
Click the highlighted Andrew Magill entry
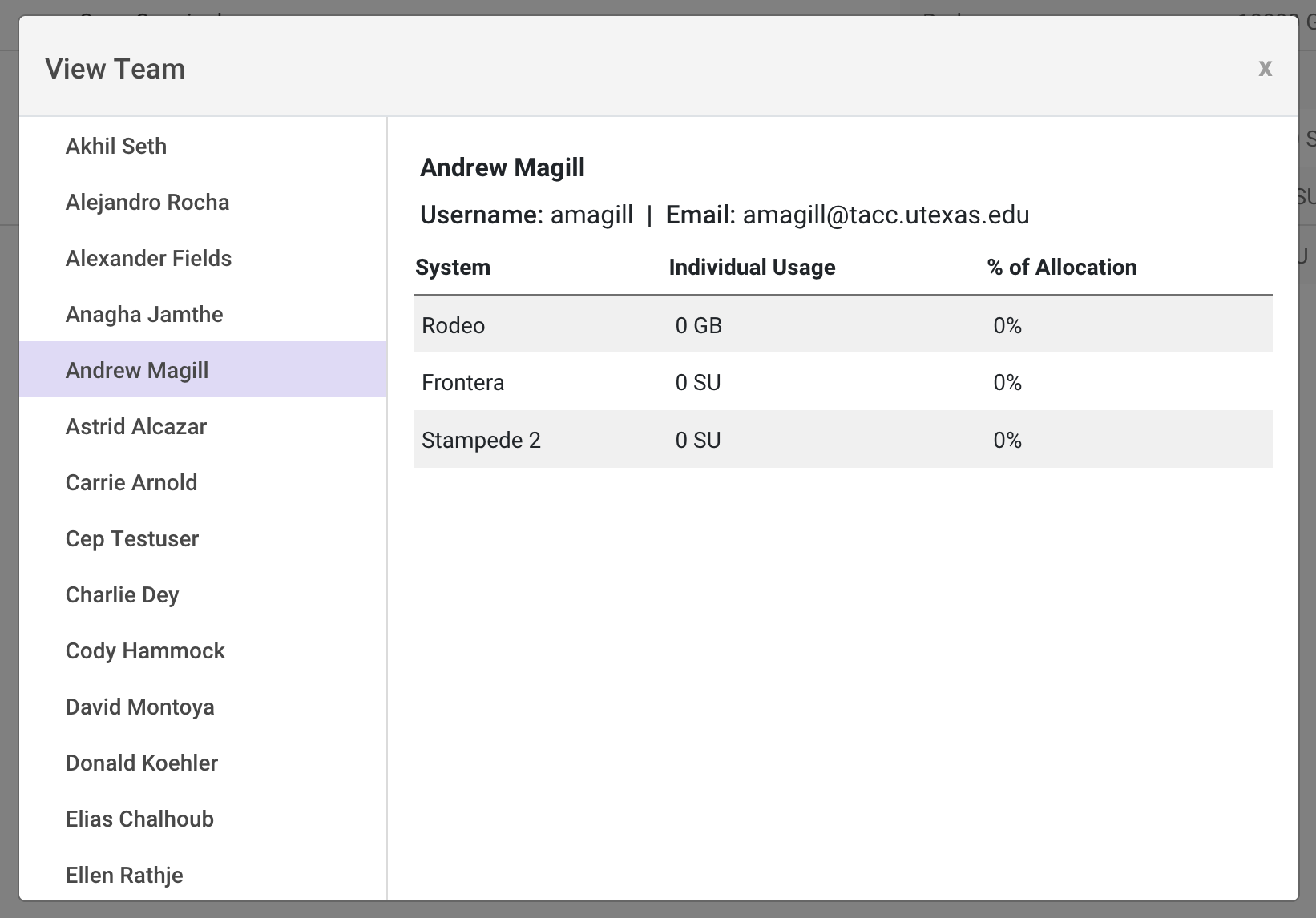137,370
